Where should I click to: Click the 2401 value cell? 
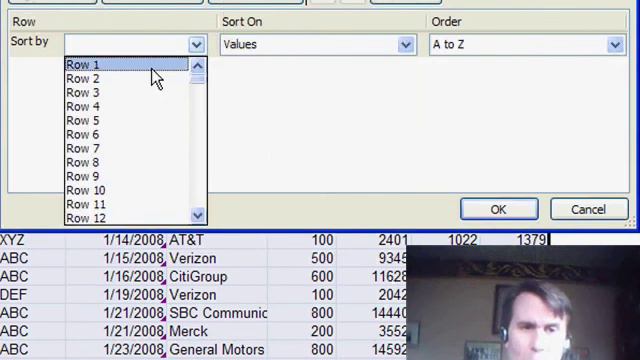tap(373, 240)
